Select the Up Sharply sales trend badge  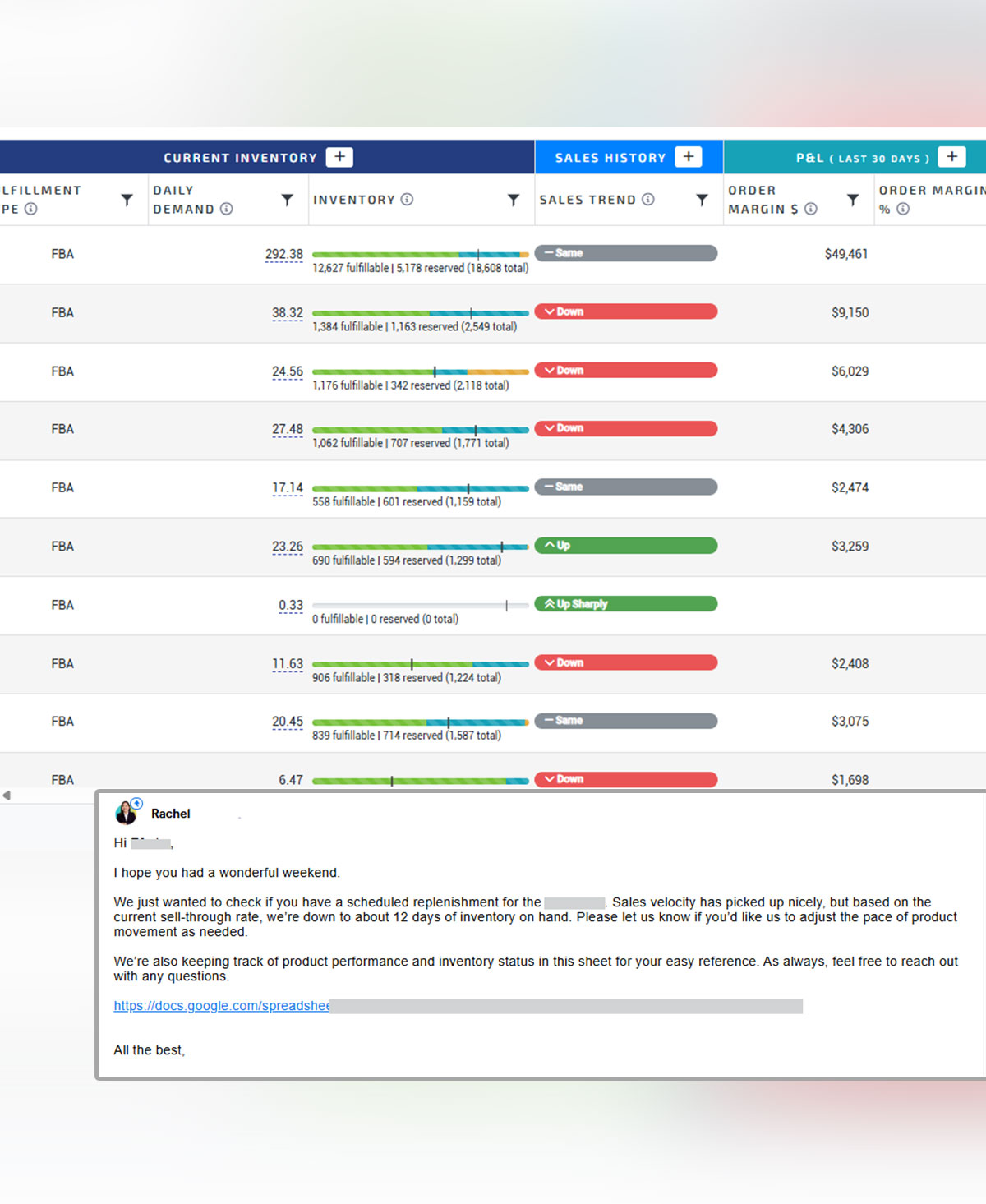[x=626, y=604]
